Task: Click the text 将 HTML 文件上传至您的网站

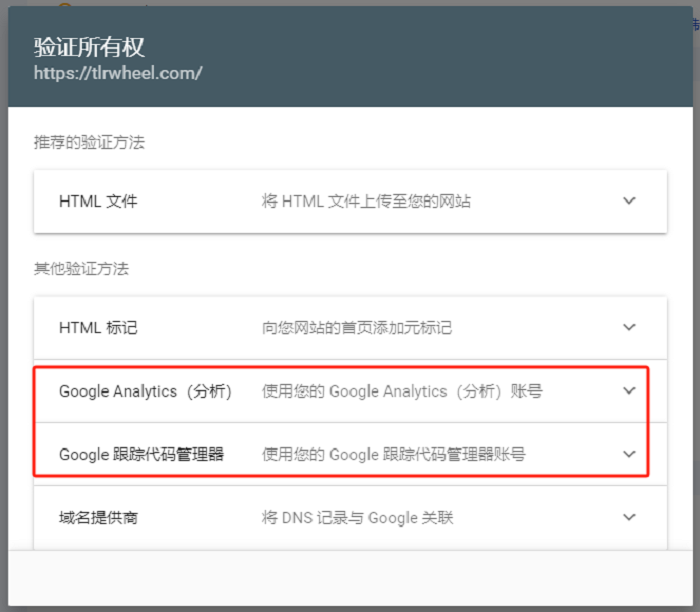Action: (x=366, y=201)
